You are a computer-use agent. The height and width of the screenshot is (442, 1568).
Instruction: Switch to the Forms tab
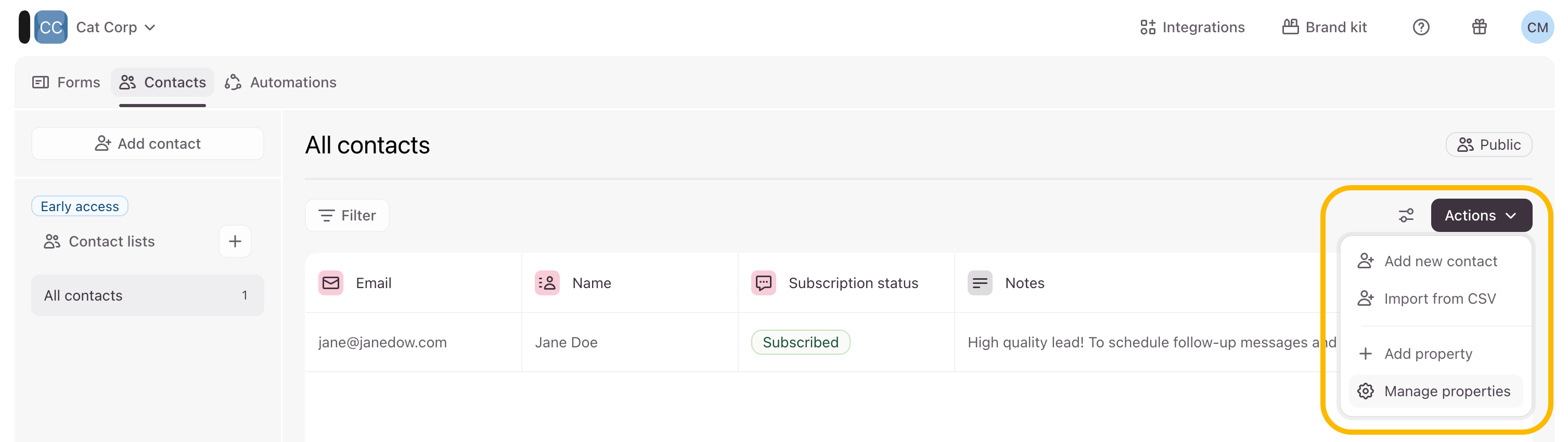pos(67,82)
